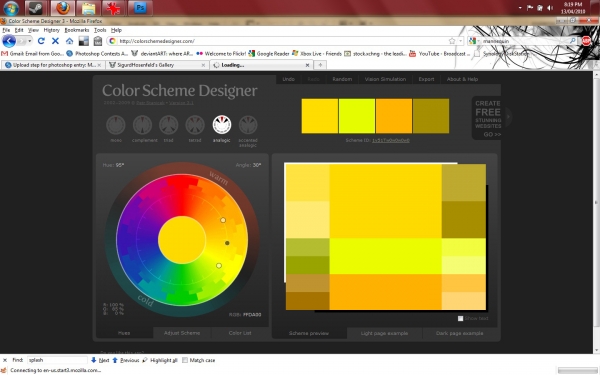Find next match arrow button
The image size is (600, 375).
[100, 360]
